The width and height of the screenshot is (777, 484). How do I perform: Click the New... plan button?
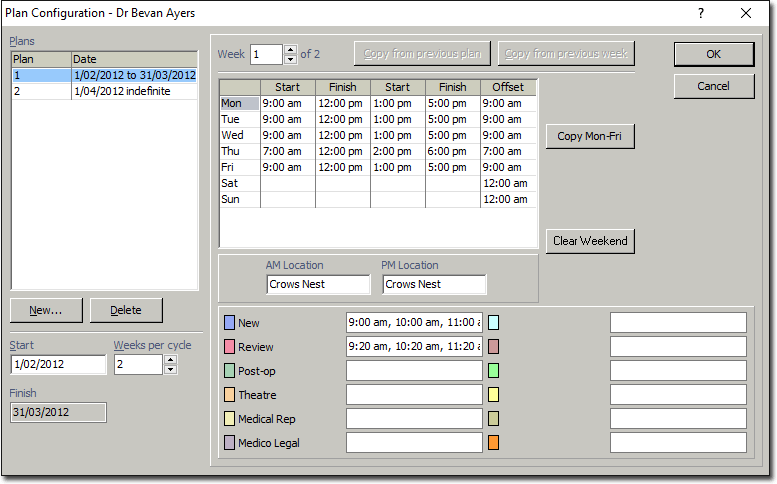click(x=46, y=311)
